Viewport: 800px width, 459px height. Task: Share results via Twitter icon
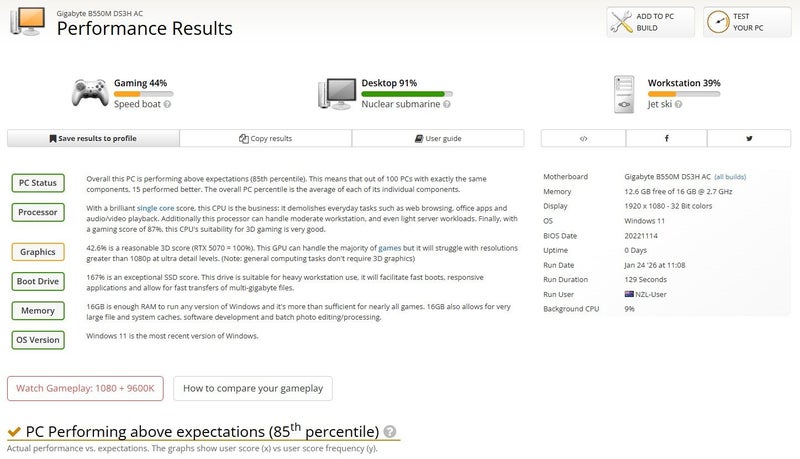tap(749, 138)
